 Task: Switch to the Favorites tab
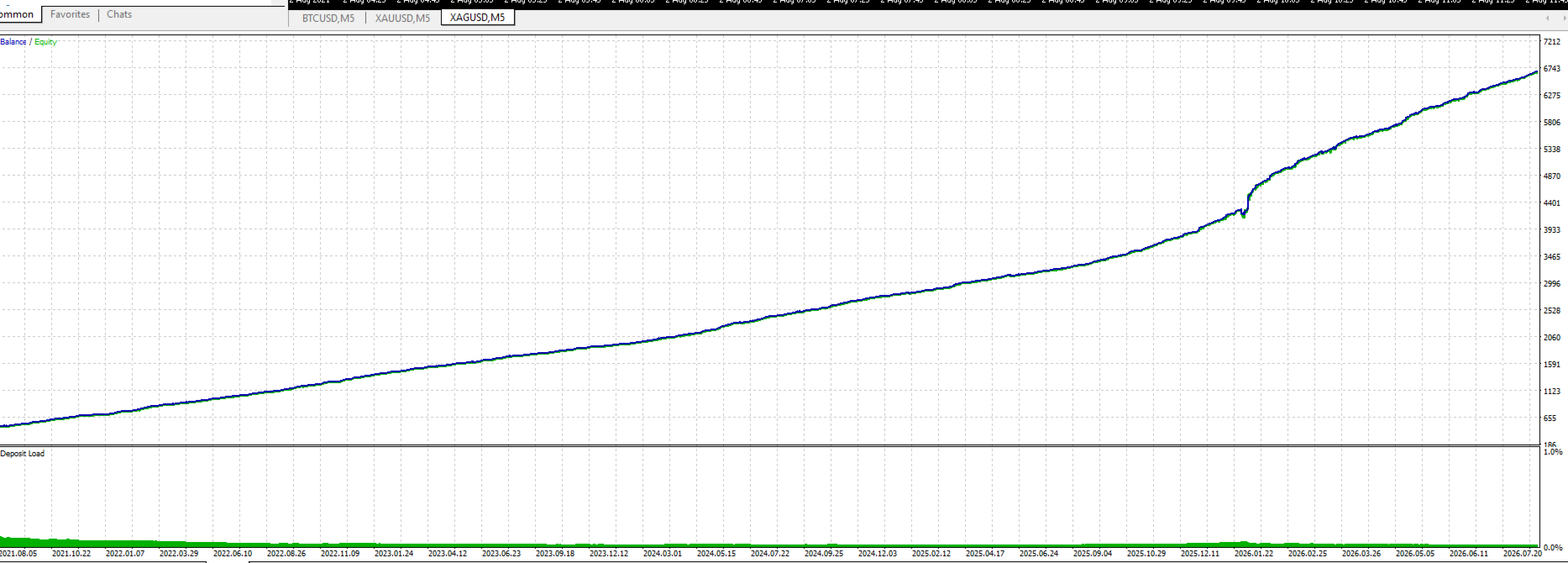click(x=70, y=14)
